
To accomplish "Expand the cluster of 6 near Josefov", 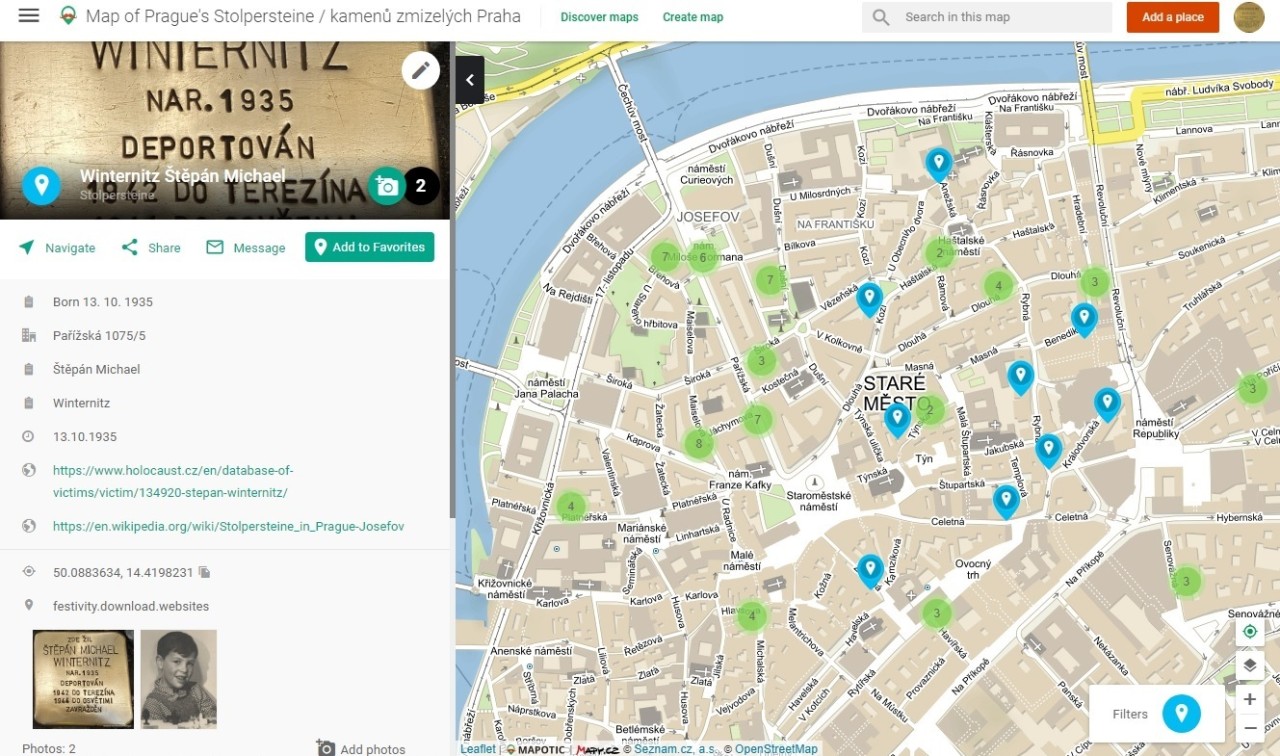I will [x=702, y=257].
